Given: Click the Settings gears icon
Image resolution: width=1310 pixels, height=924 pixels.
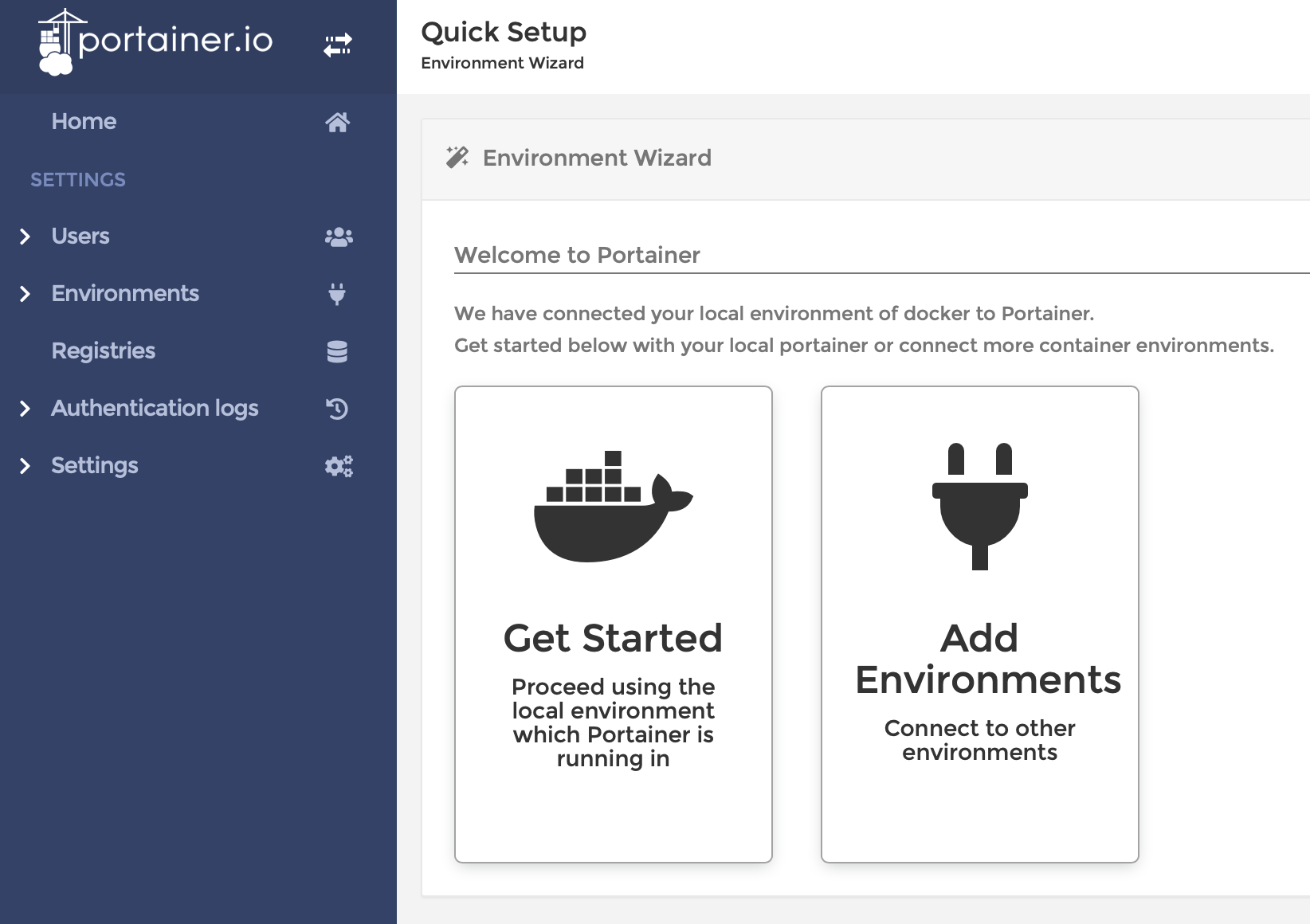Looking at the screenshot, I should pos(338,465).
